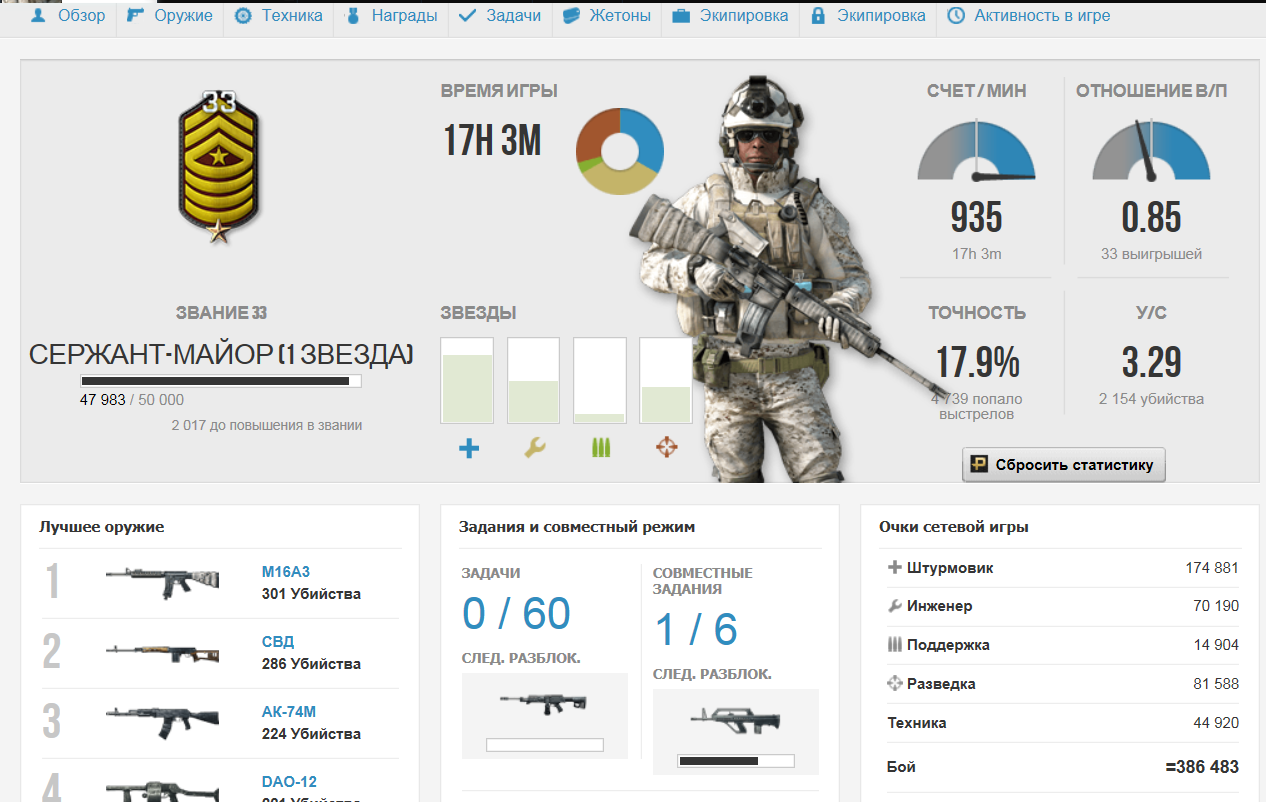Viewport: 1266px width, 802px height.
Task: Click the СВД sniper rifle image
Action: point(161,653)
